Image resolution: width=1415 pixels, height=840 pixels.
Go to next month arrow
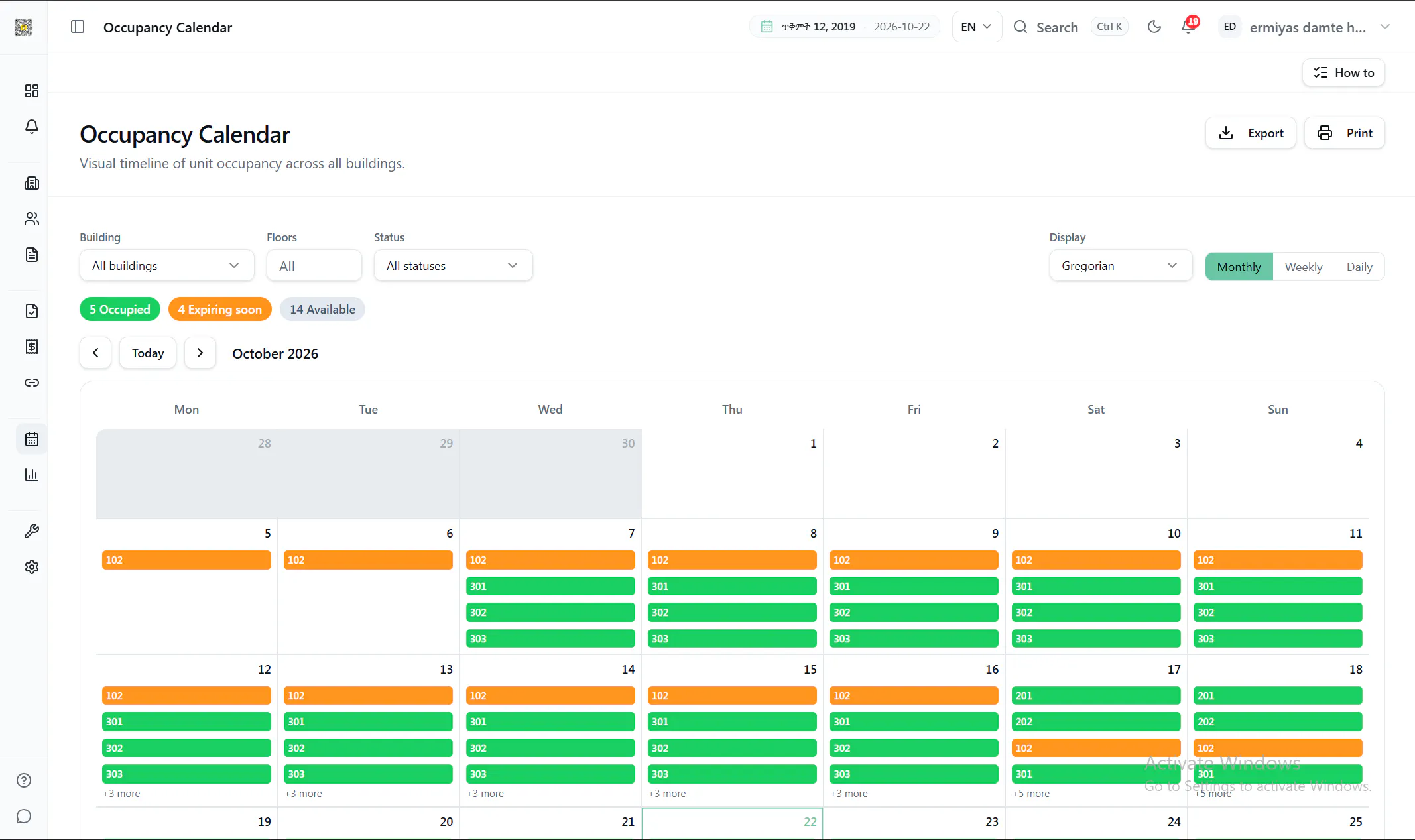(x=200, y=353)
